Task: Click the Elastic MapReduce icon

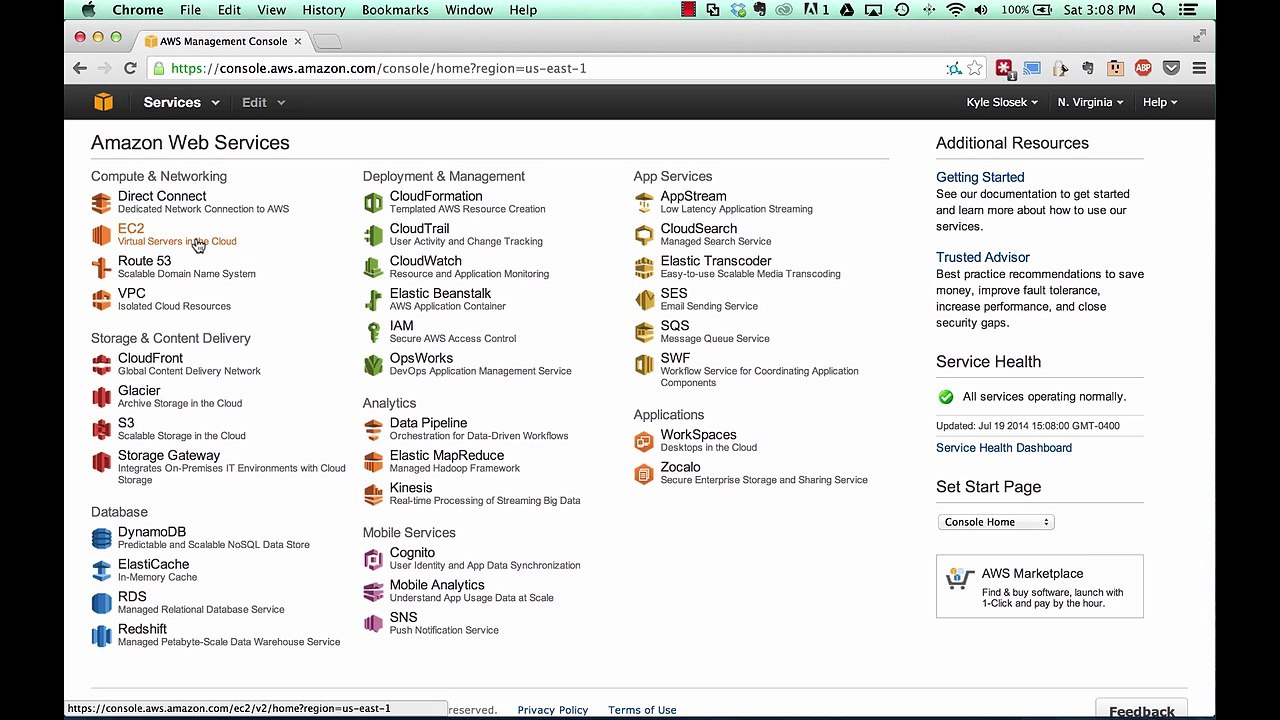Action: click(x=373, y=462)
